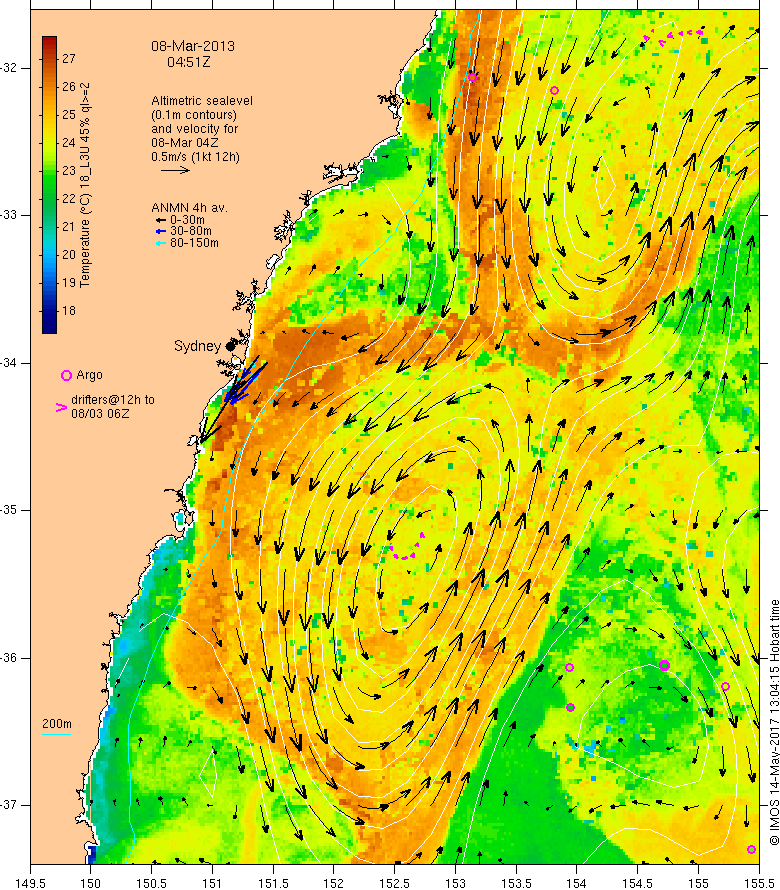
Task: Click the drifters legend magenta chevron
Action: (x=61, y=407)
